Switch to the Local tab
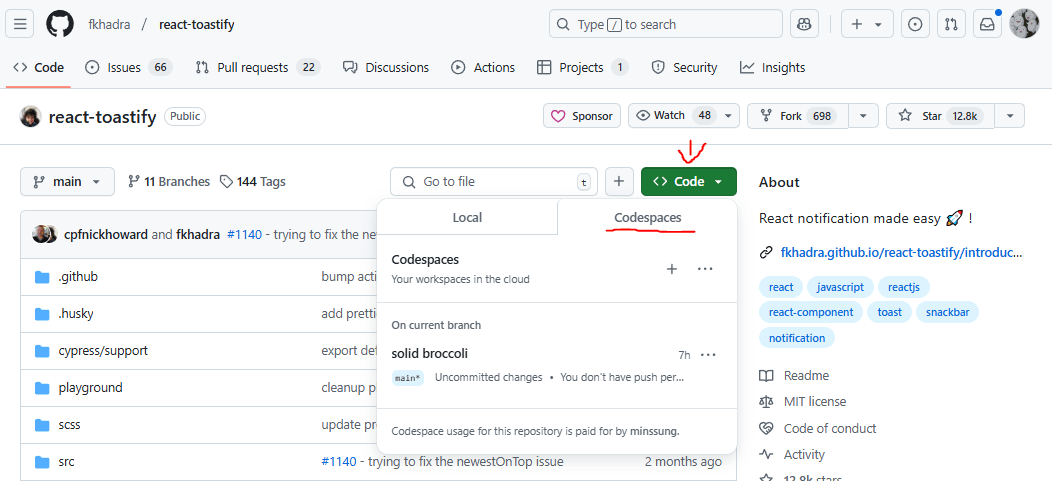Screen dimensions: 1052x481 (x=467, y=218)
